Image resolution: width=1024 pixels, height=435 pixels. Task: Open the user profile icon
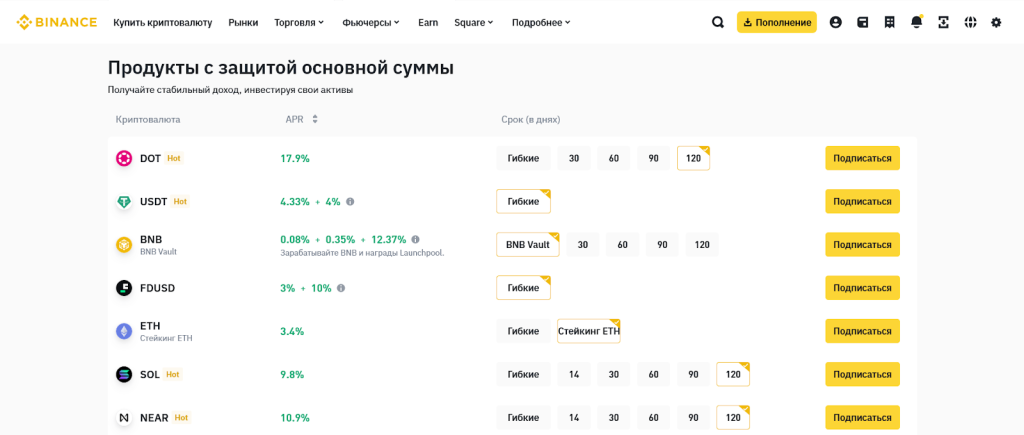point(836,22)
